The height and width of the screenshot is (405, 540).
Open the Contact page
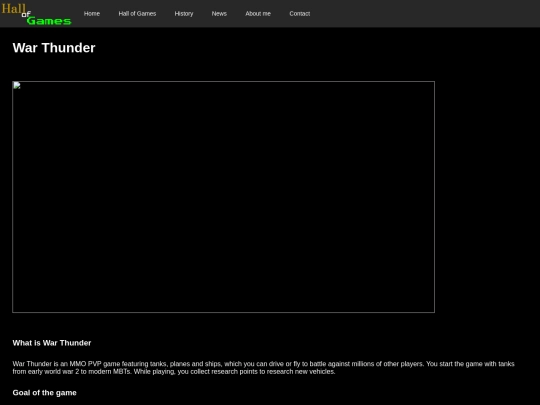pos(300,14)
